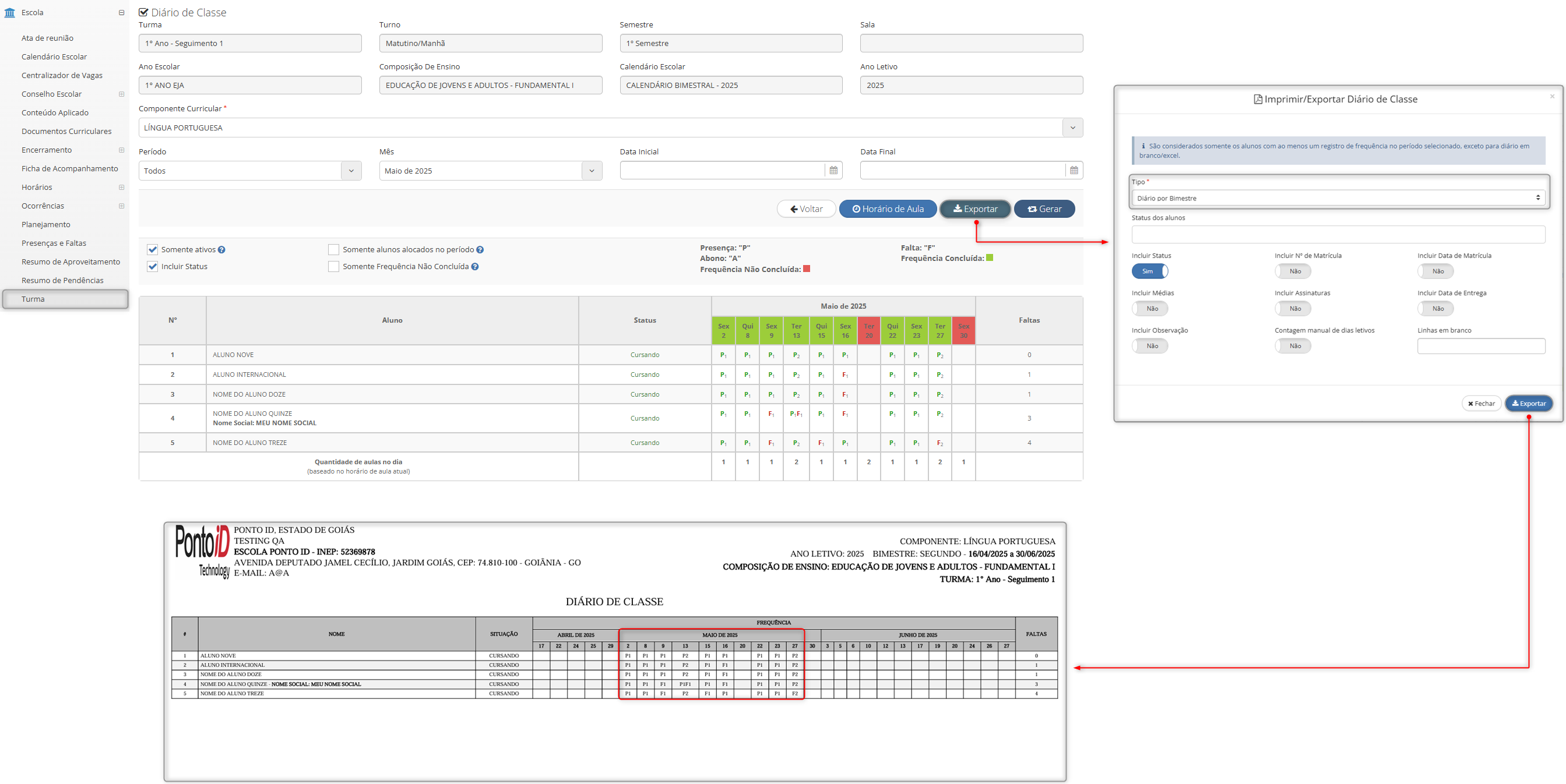Click the Linhas em branco input field
Screen dimensions: 1566x784
[1481, 347]
